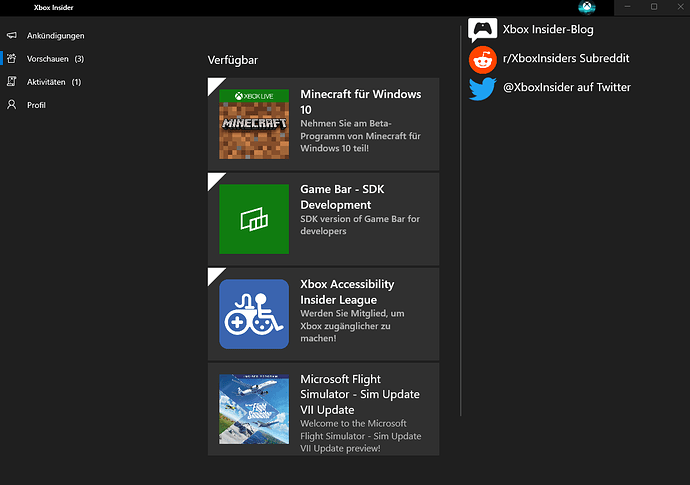Open r/XboxInsiders Subreddit link
The height and width of the screenshot is (485, 690).
click(566, 59)
